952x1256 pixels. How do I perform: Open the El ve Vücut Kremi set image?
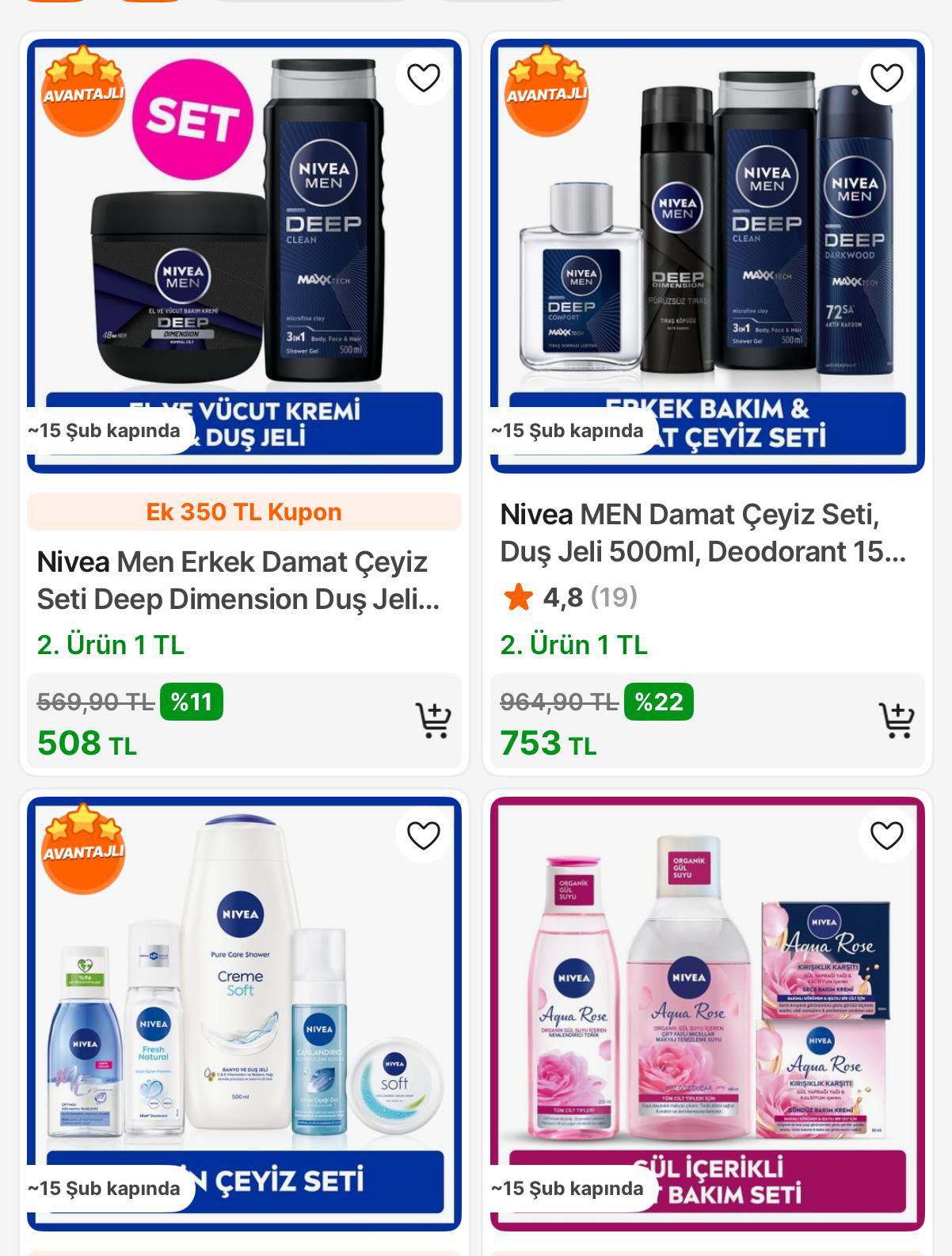(x=244, y=256)
